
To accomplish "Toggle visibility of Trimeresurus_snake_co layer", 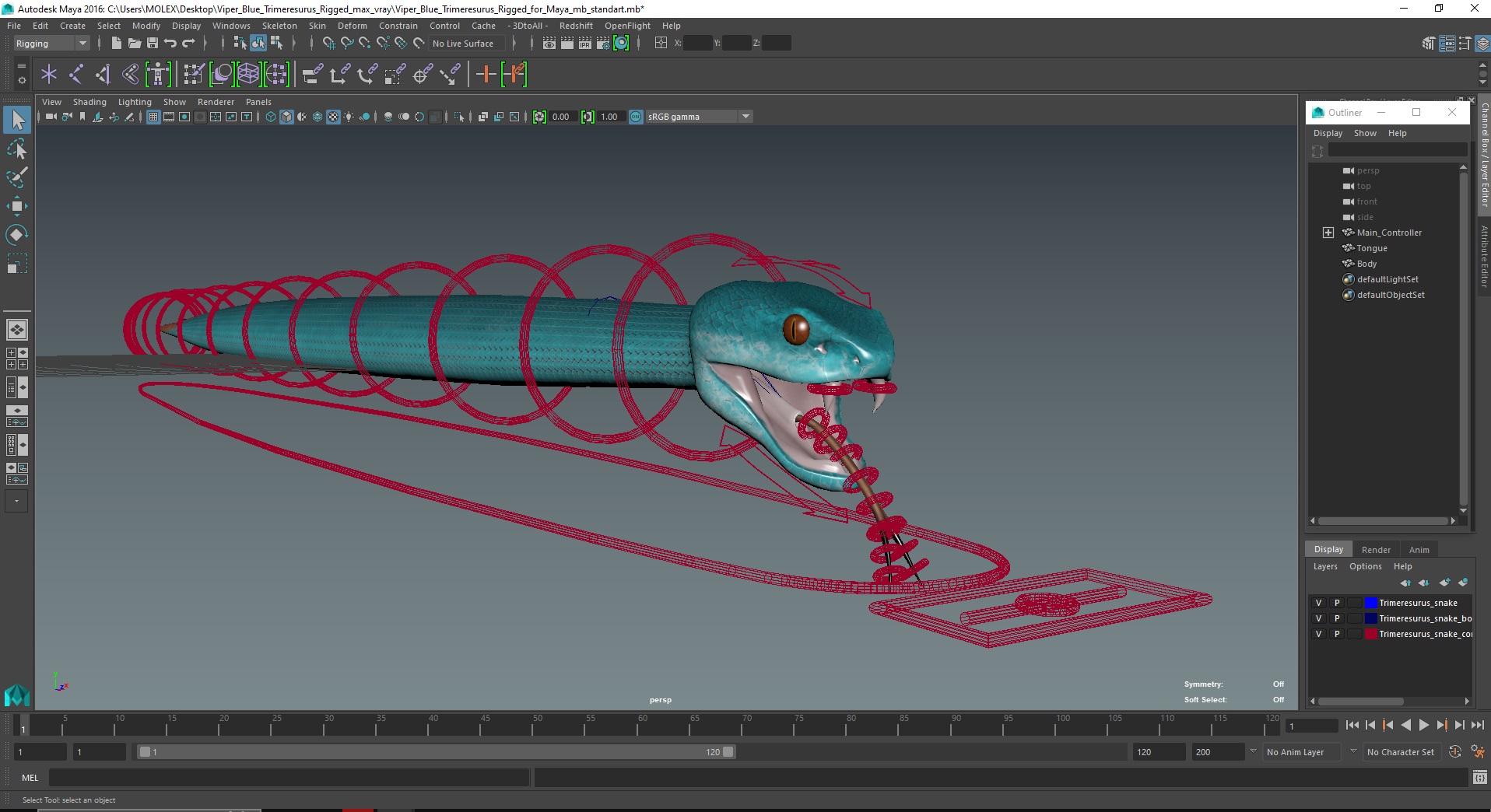I will [x=1318, y=634].
